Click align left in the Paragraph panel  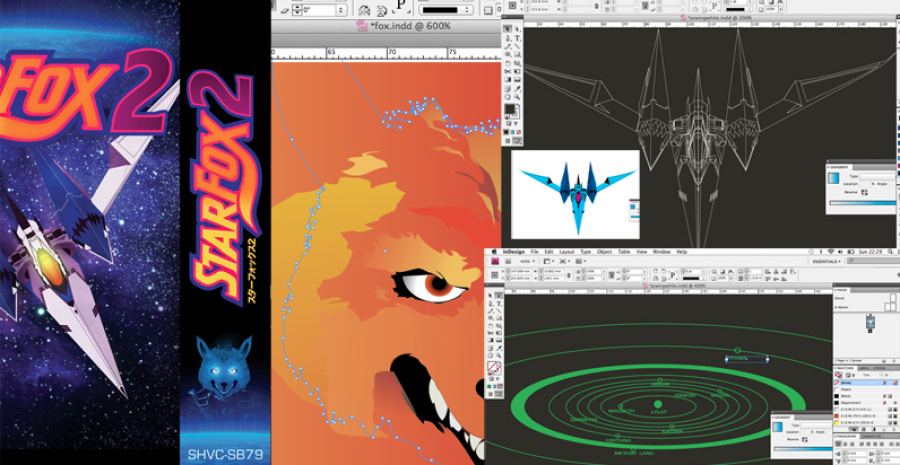(x=839, y=444)
